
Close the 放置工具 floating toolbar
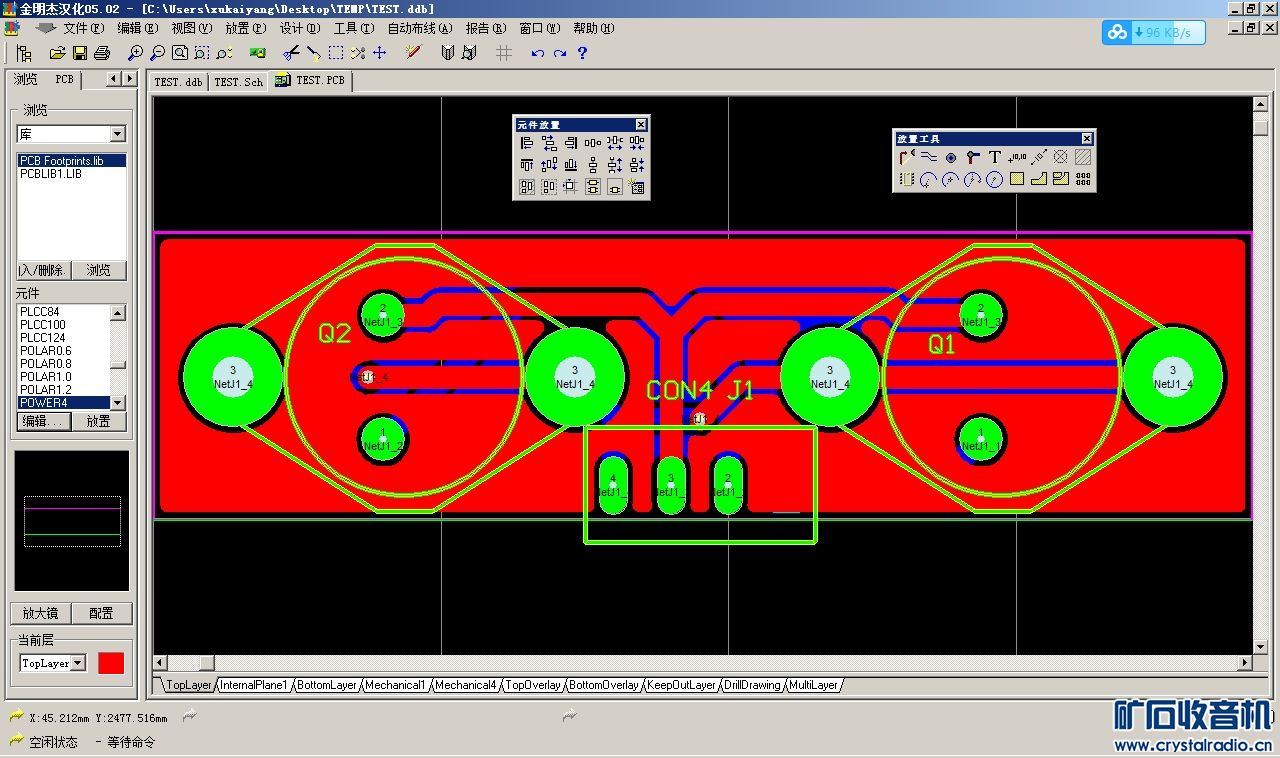point(1086,138)
